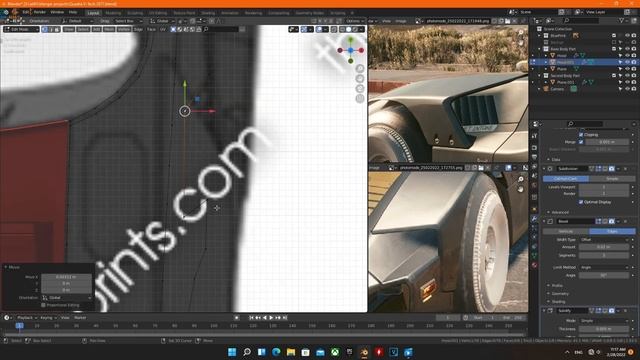
Task: Open the Help menu
Action: coord(73,12)
